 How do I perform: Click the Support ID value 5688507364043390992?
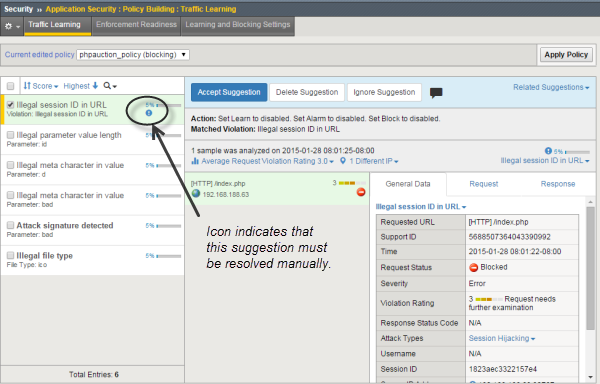(x=509, y=237)
